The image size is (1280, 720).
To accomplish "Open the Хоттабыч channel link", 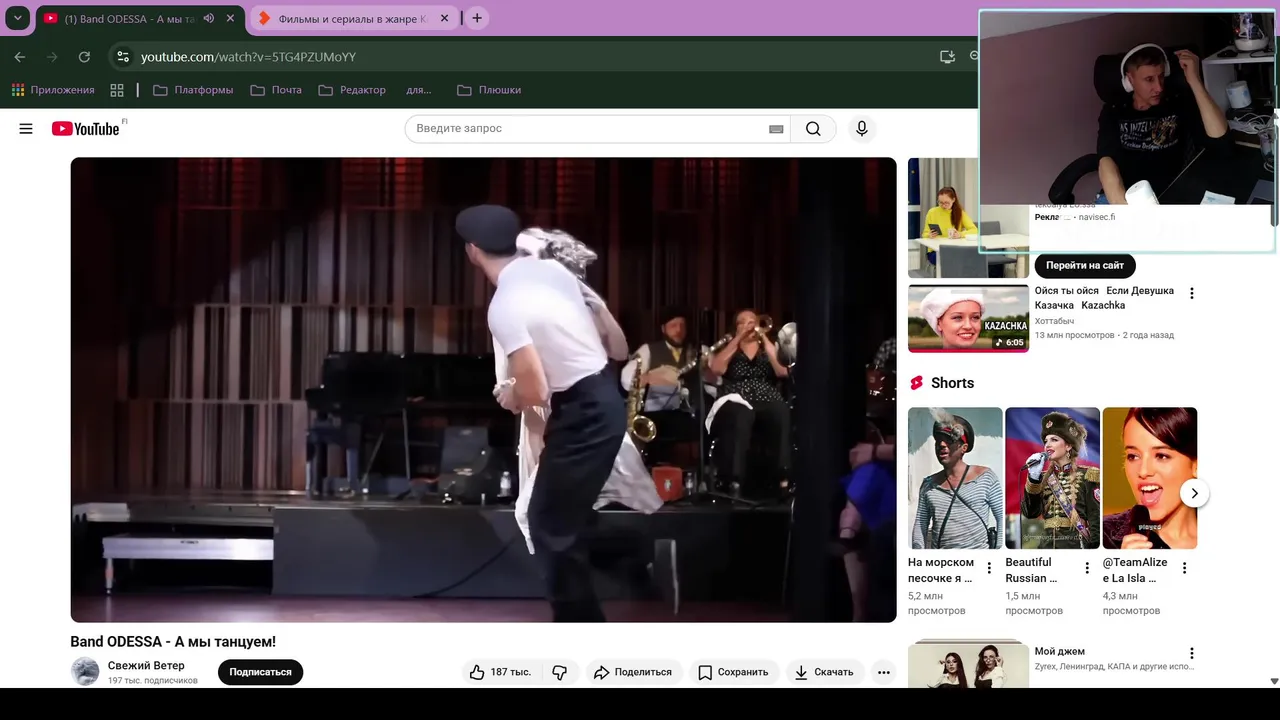I will pyautogui.click(x=1055, y=320).
